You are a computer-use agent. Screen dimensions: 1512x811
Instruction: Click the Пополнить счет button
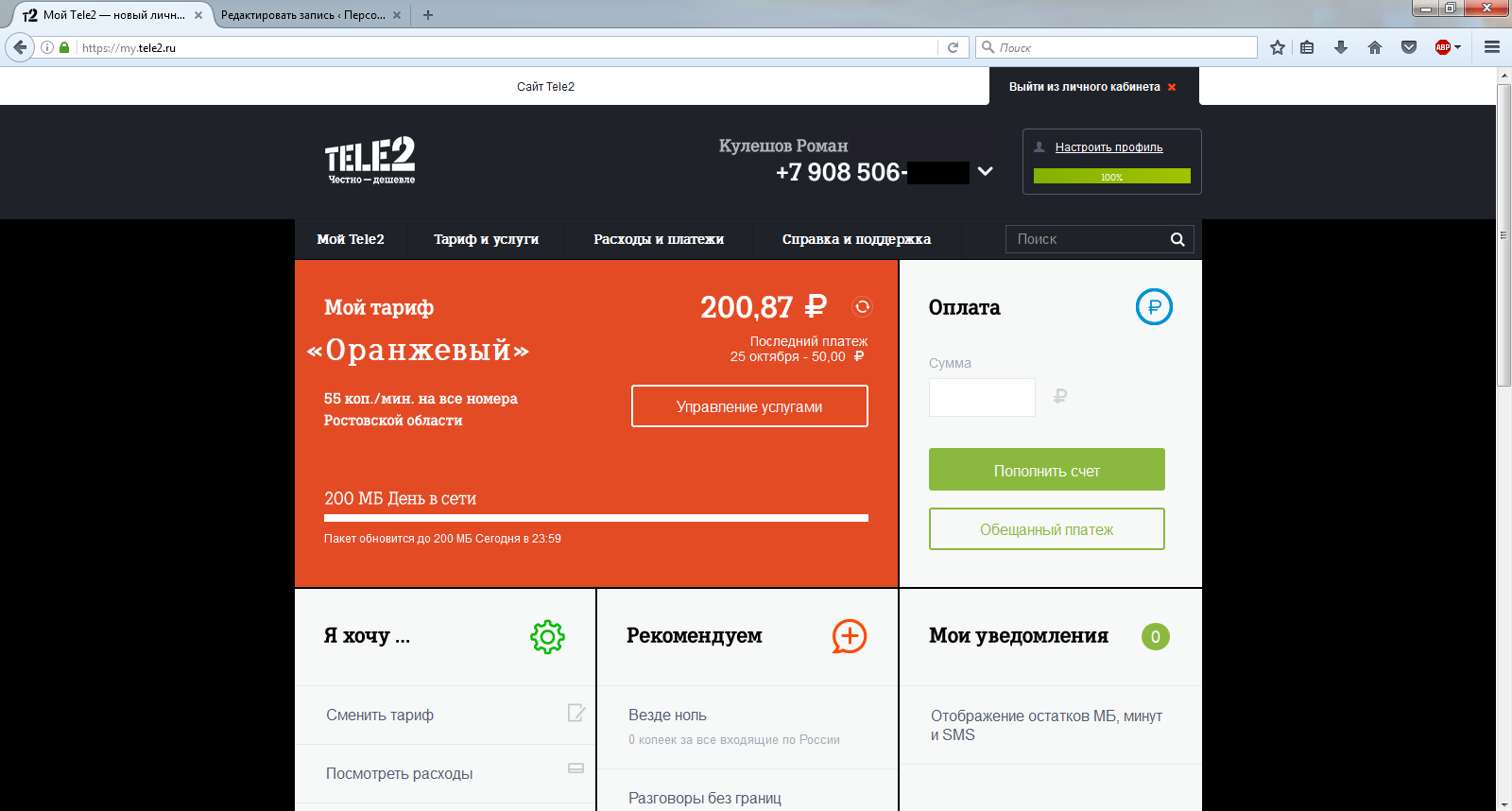pyautogui.click(x=1046, y=470)
